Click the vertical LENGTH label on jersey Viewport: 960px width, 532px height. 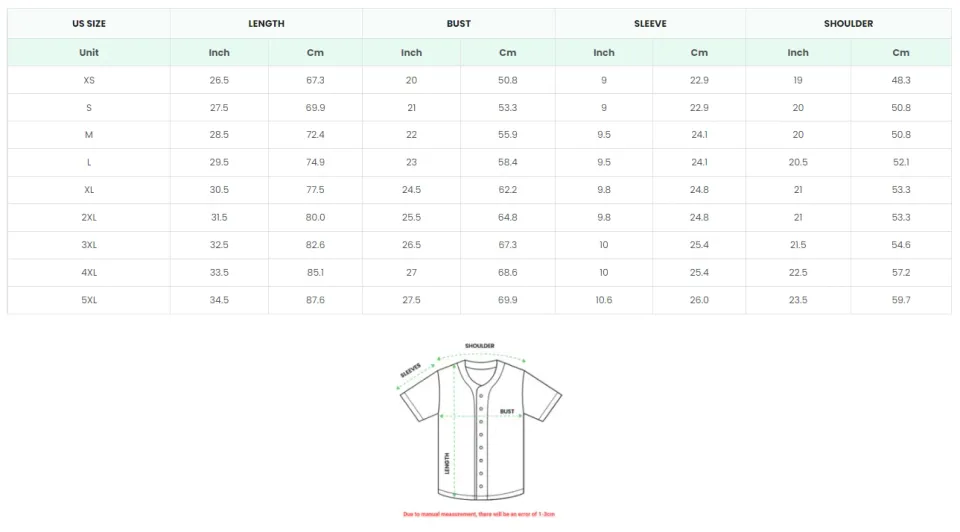446,463
